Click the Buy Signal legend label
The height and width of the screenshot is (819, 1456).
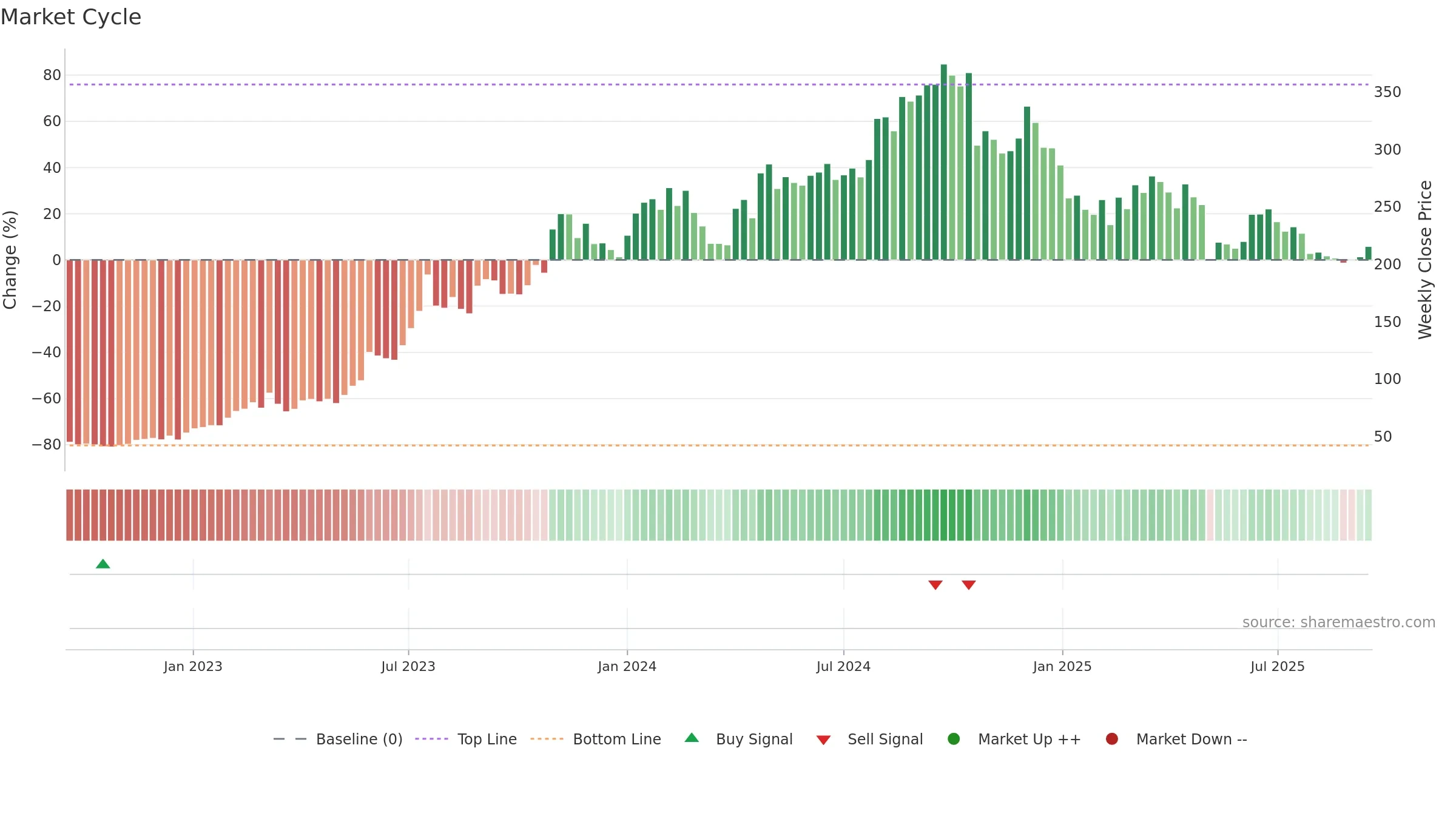pos(754,739)
